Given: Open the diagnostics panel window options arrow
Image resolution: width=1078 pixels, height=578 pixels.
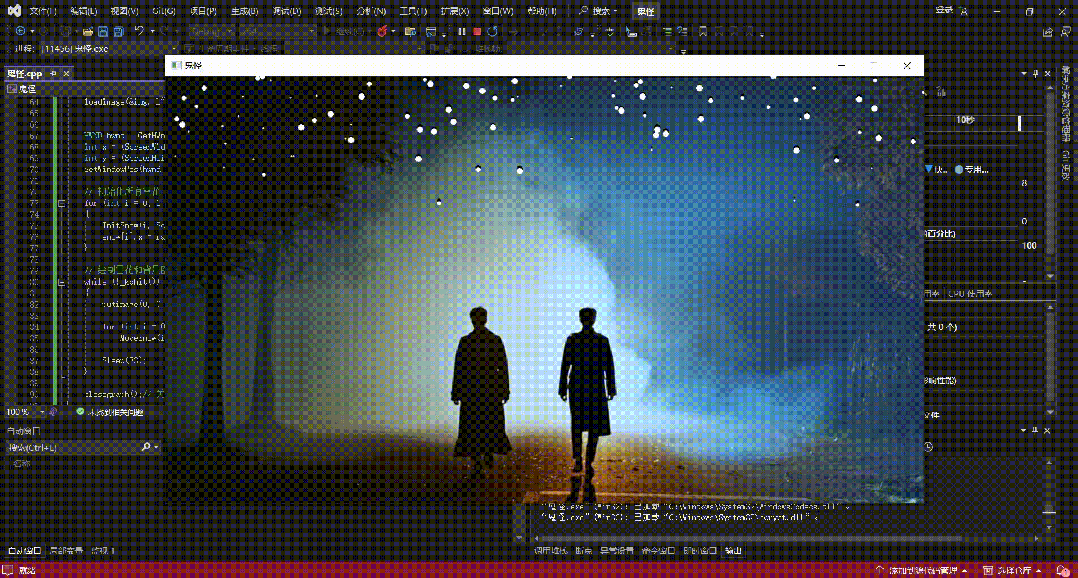Looking at the screenshot, I should 1024,74.
